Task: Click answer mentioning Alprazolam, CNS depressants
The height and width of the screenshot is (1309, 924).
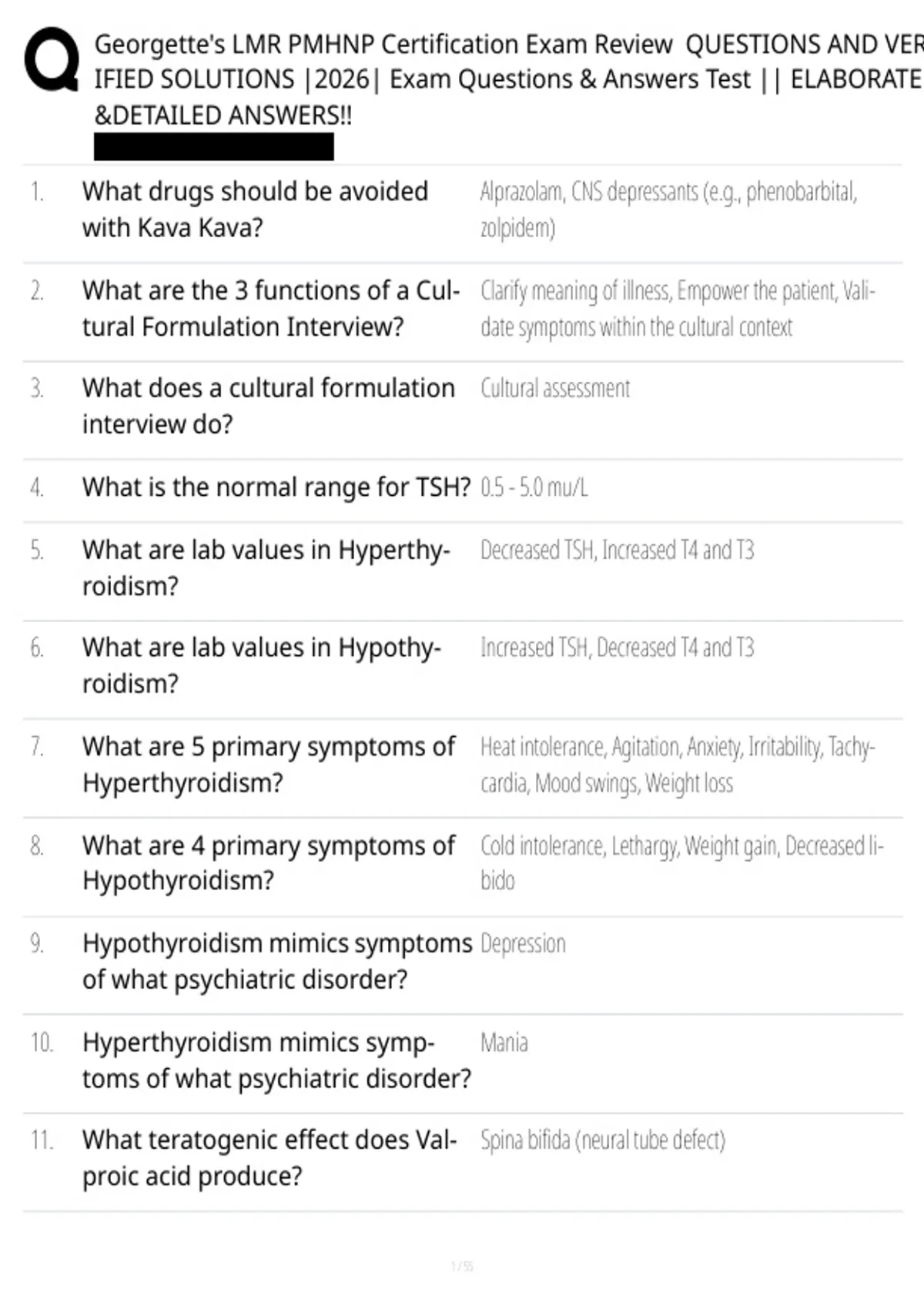Action: (668, 209)
